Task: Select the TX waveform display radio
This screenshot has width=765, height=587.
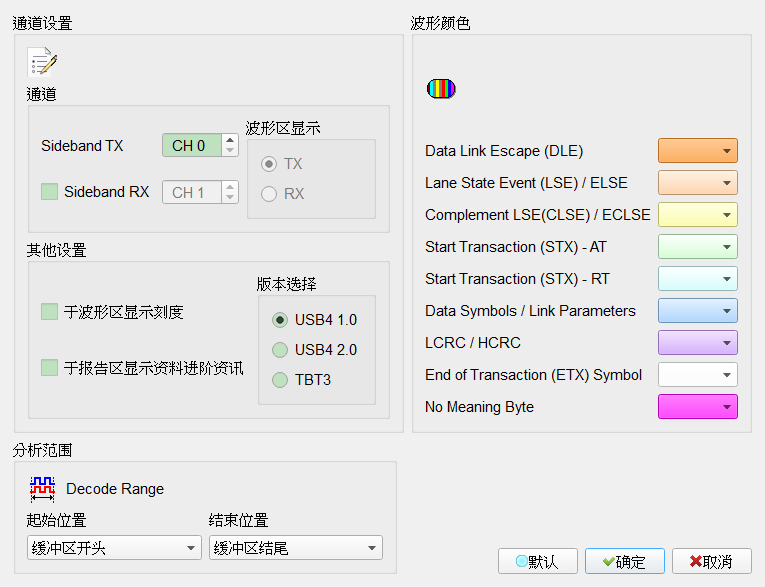Action: click(269, 164)
